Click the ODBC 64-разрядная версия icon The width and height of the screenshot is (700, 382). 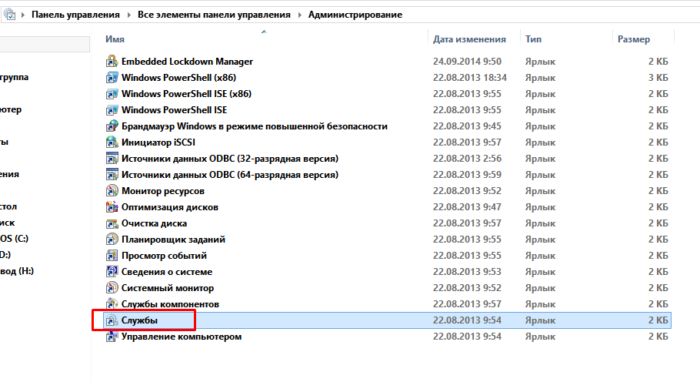coord(112,174)
